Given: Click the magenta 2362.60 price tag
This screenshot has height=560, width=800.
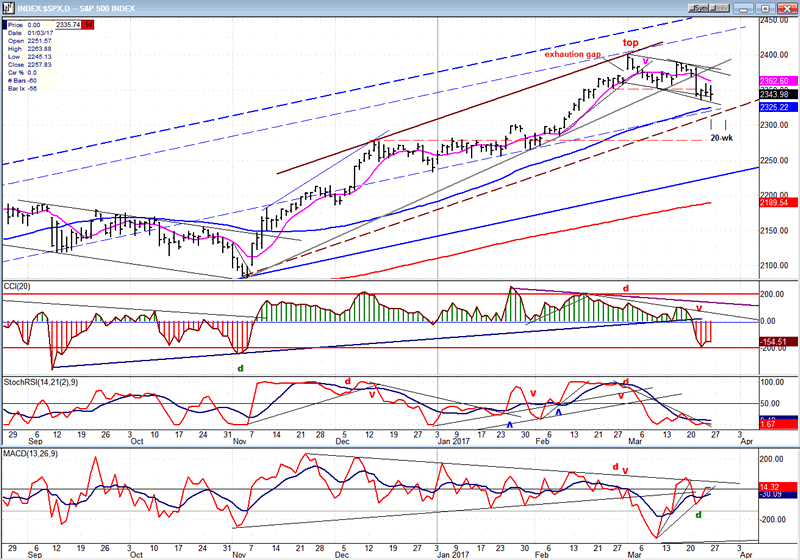Looking at the screenshot, I should tap(776, 81).
